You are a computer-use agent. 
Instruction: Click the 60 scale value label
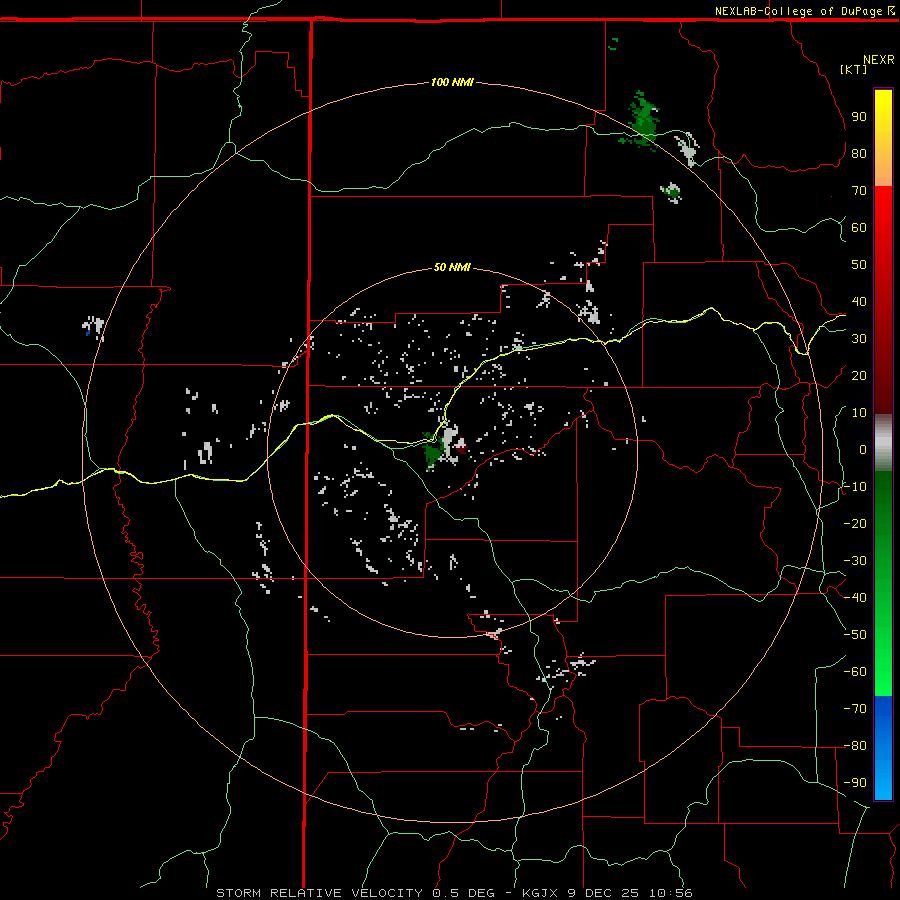pos(859,227)
